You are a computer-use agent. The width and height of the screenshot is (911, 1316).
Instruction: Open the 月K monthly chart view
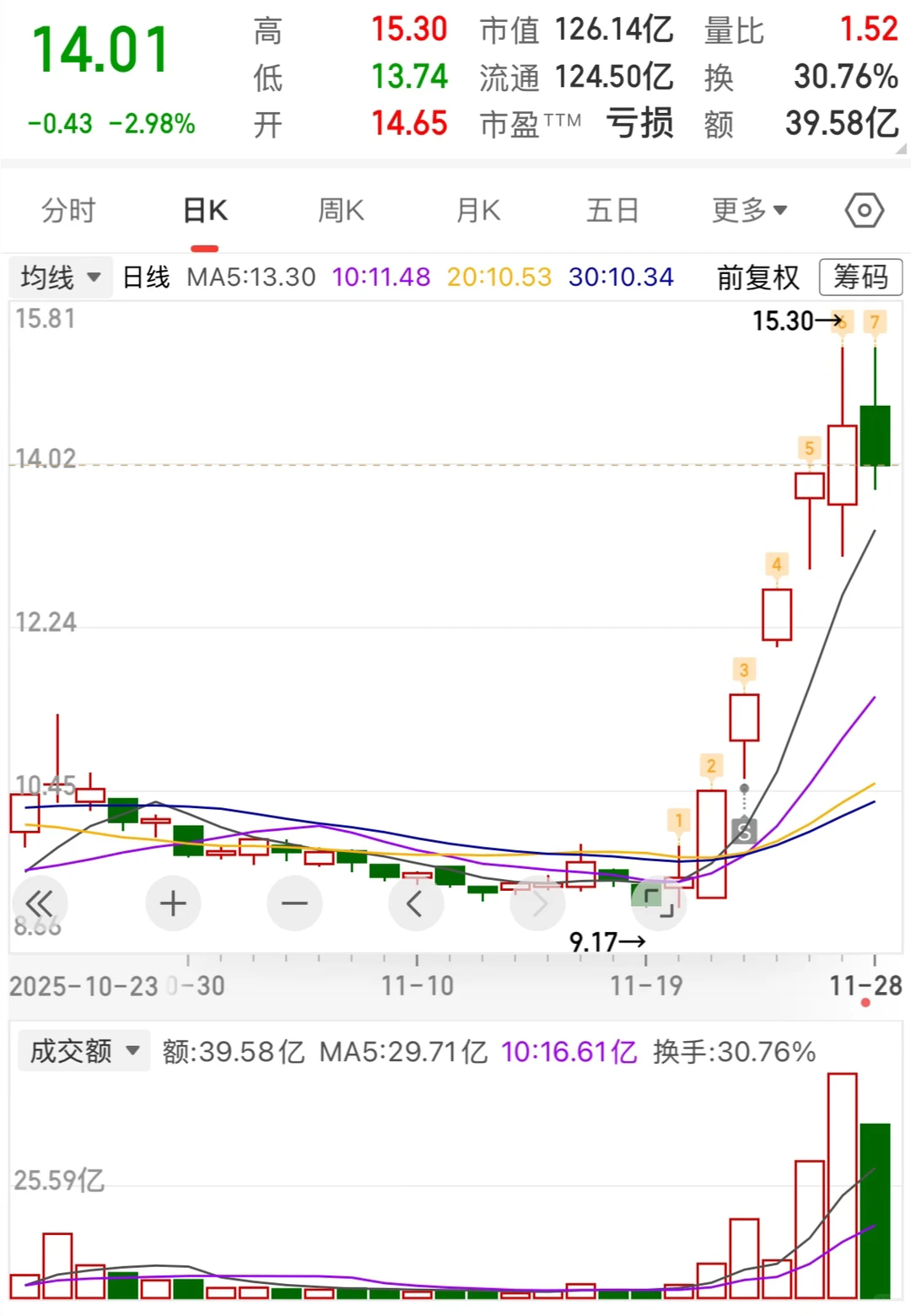[x=478, y=210]
